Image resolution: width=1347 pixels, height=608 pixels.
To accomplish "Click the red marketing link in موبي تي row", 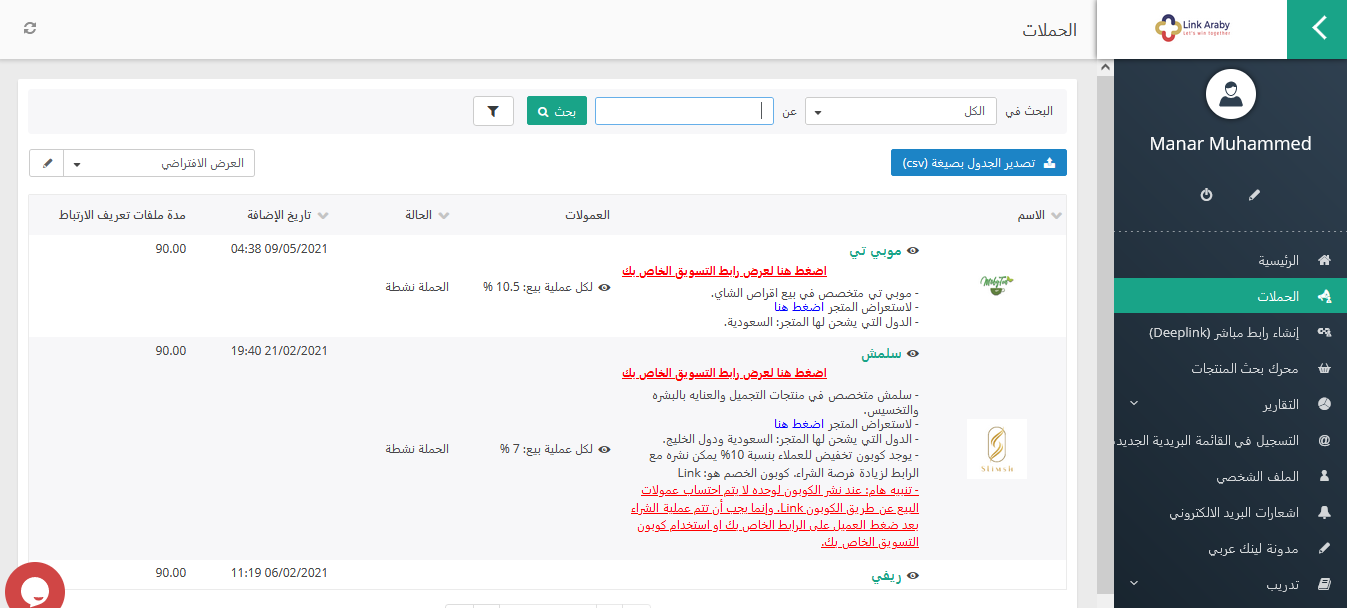I will coord(724,271).
